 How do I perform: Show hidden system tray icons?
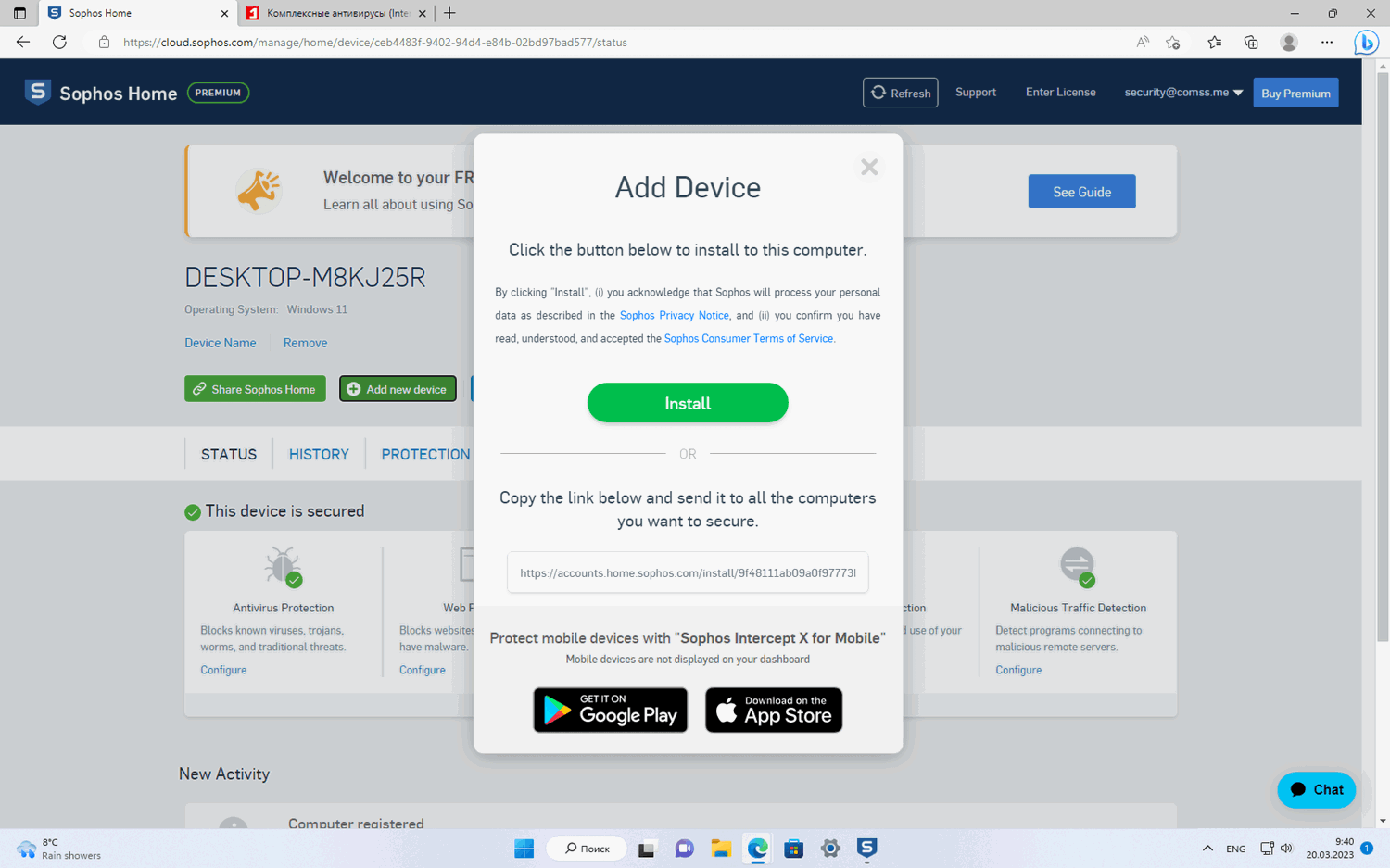coord(1207,848)
